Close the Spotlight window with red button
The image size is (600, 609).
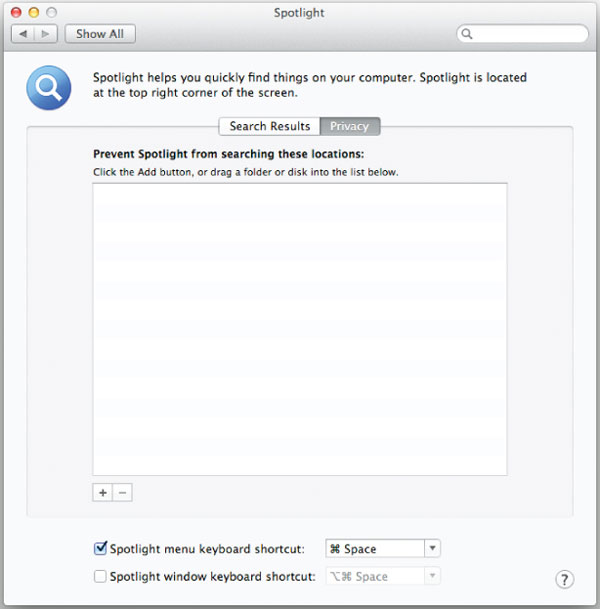16,12
